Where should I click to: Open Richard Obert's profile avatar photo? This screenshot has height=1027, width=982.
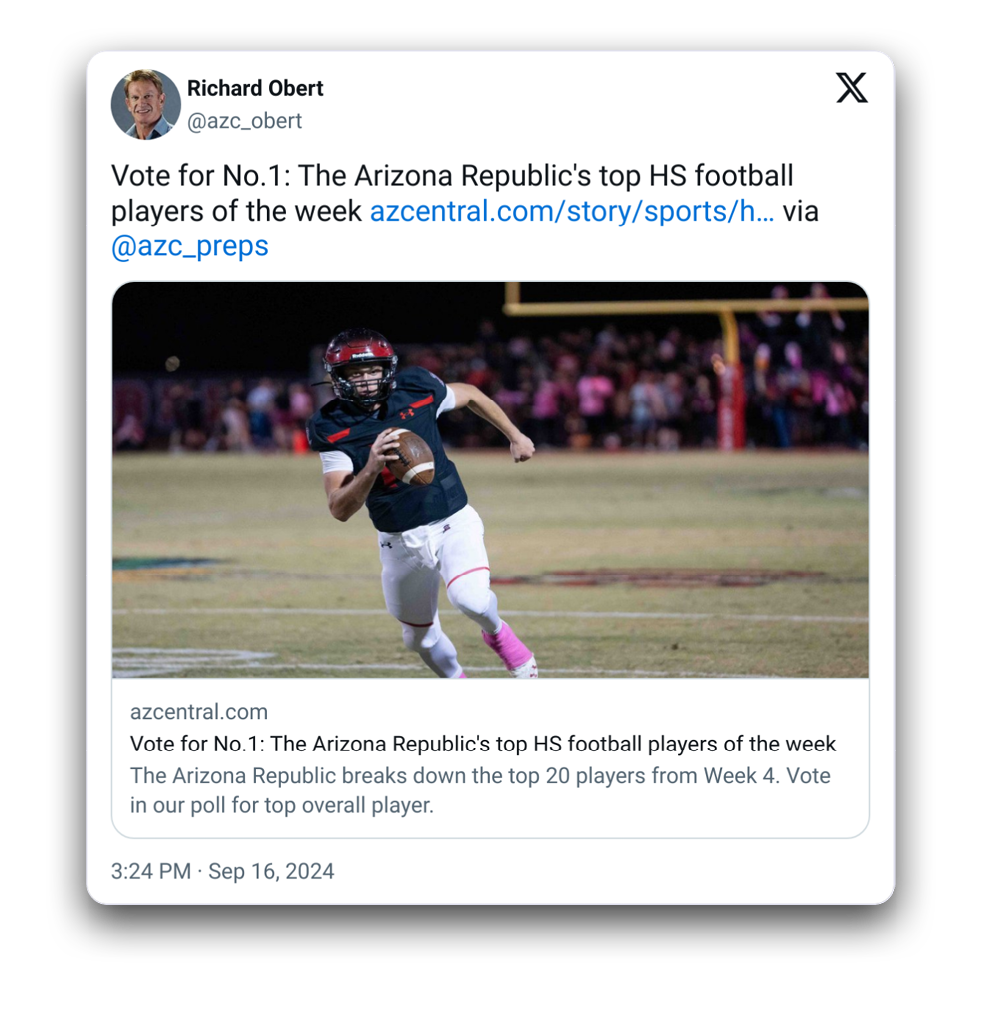145,104
